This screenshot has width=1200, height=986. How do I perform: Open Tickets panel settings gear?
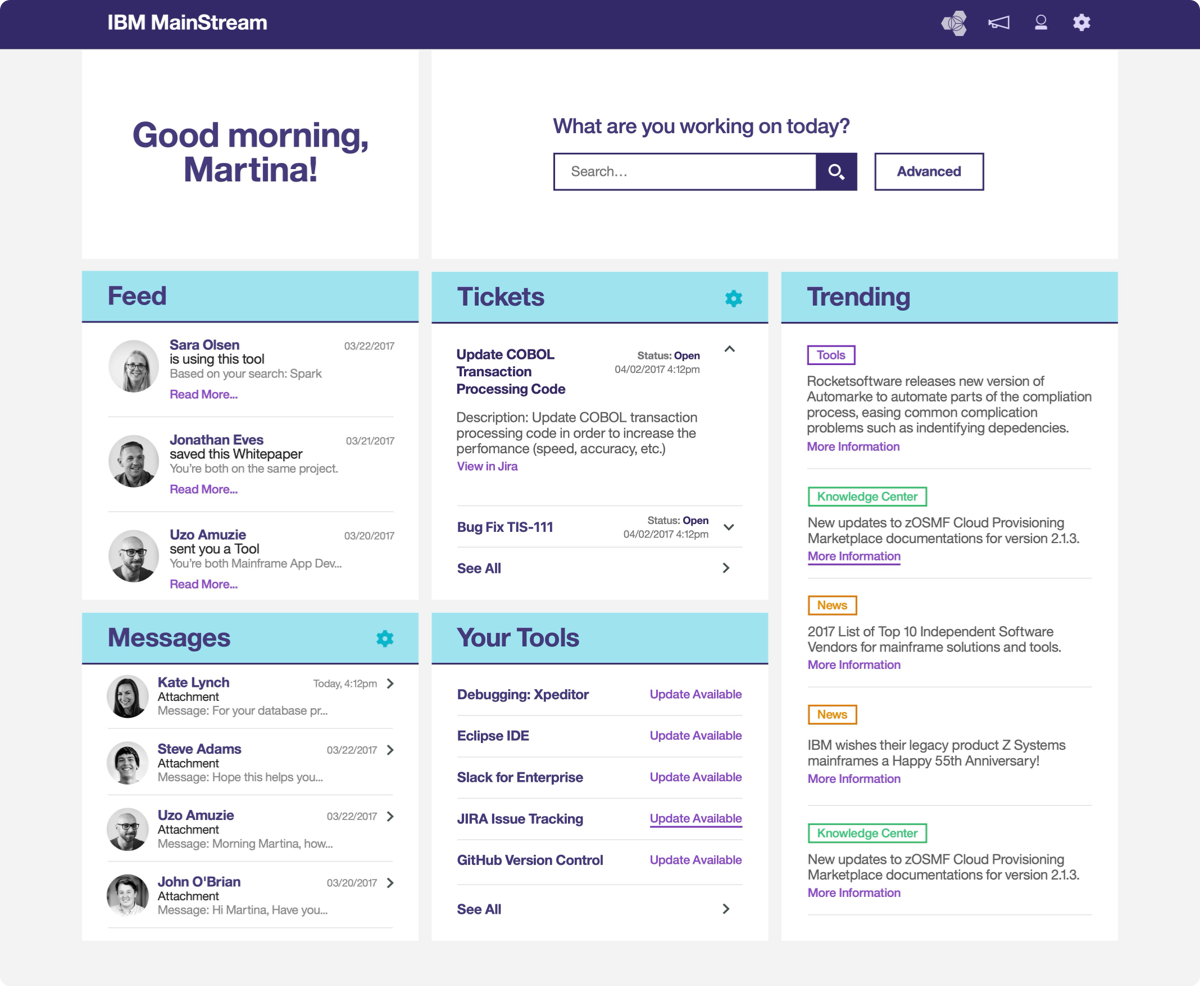[x=733, y=298]
